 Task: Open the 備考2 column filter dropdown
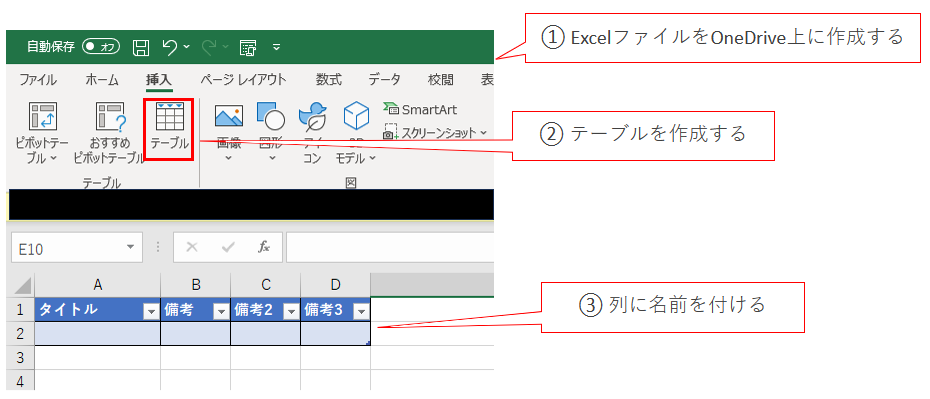coord(291,312)
